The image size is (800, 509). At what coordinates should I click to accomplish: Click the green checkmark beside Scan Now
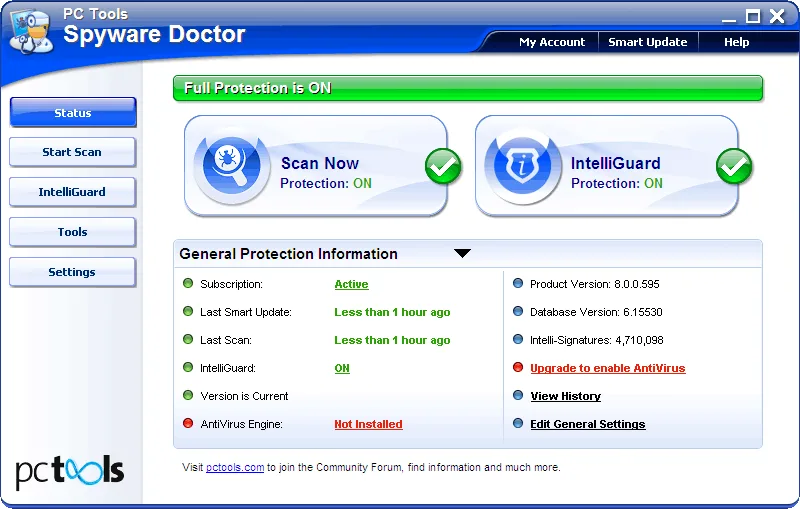pyautogui.click(x=443, y=166)
